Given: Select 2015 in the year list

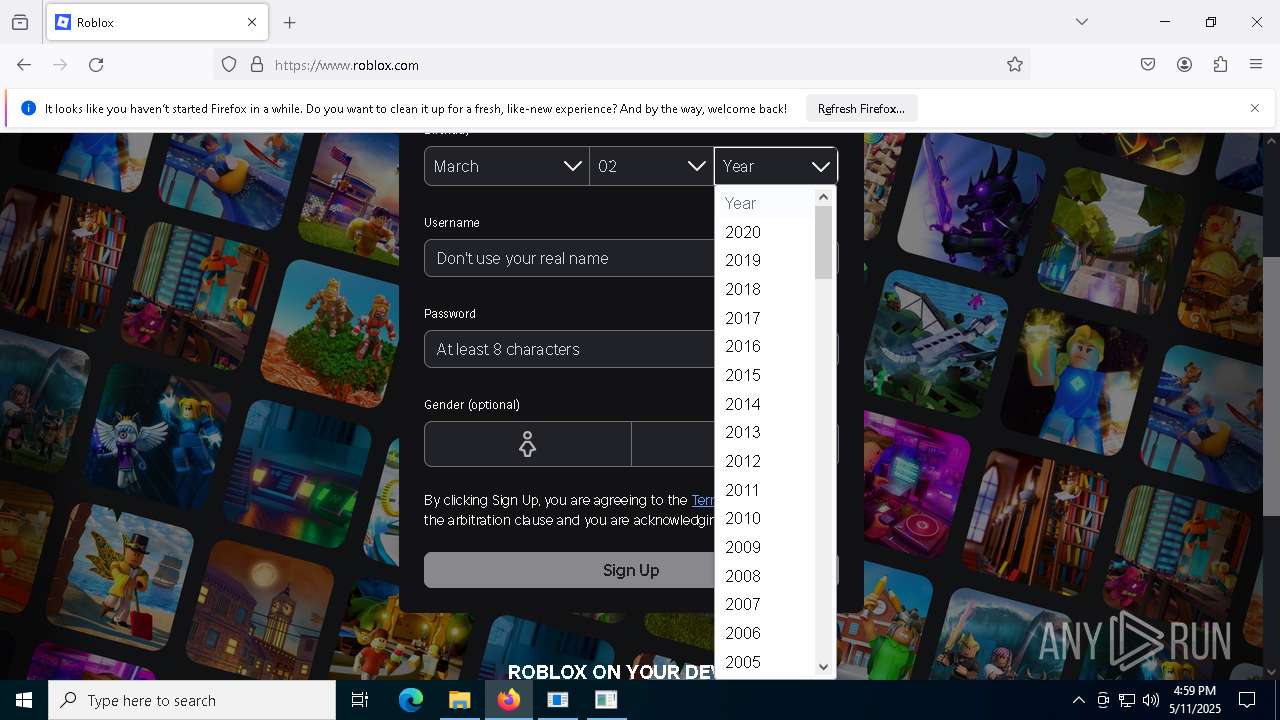Looking at the screenshot, I should (765, 375).
